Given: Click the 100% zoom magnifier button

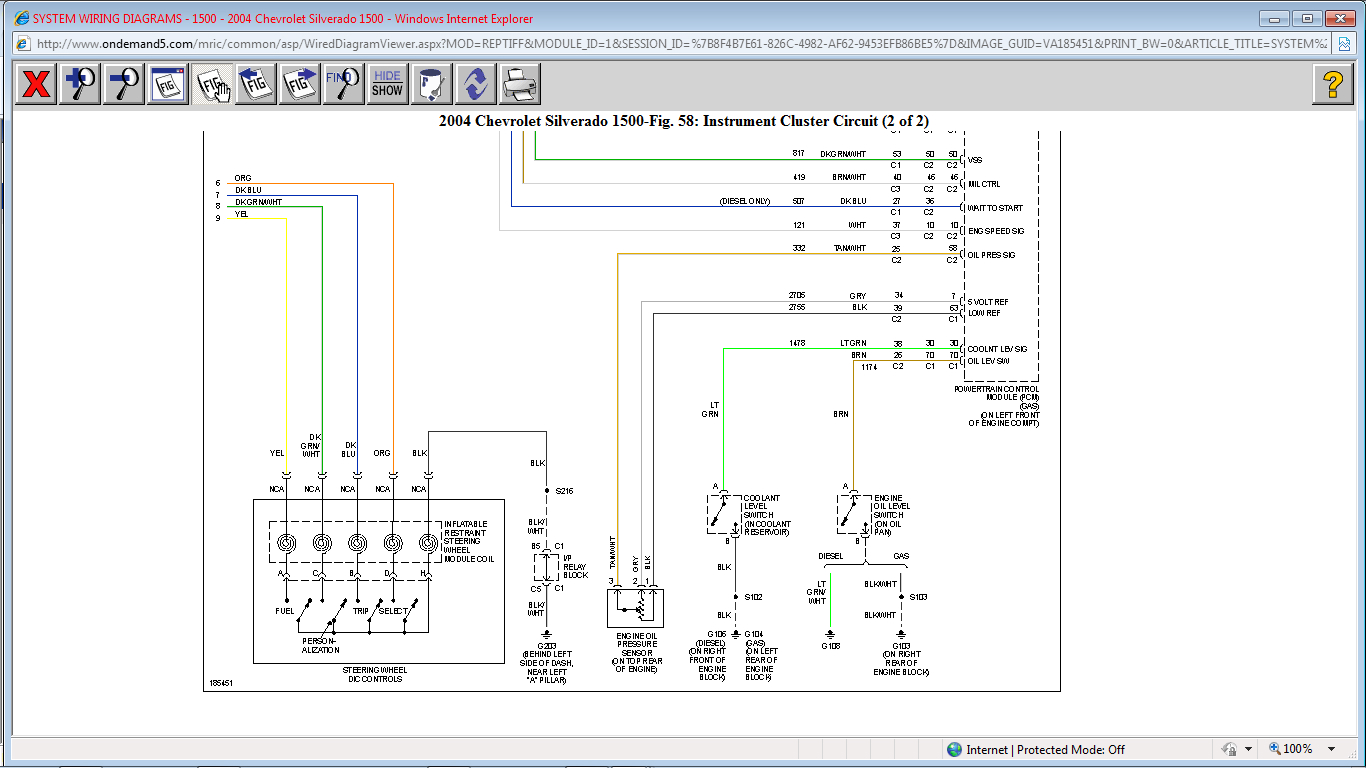Looking at the screenshot, I should (1289, 749).
